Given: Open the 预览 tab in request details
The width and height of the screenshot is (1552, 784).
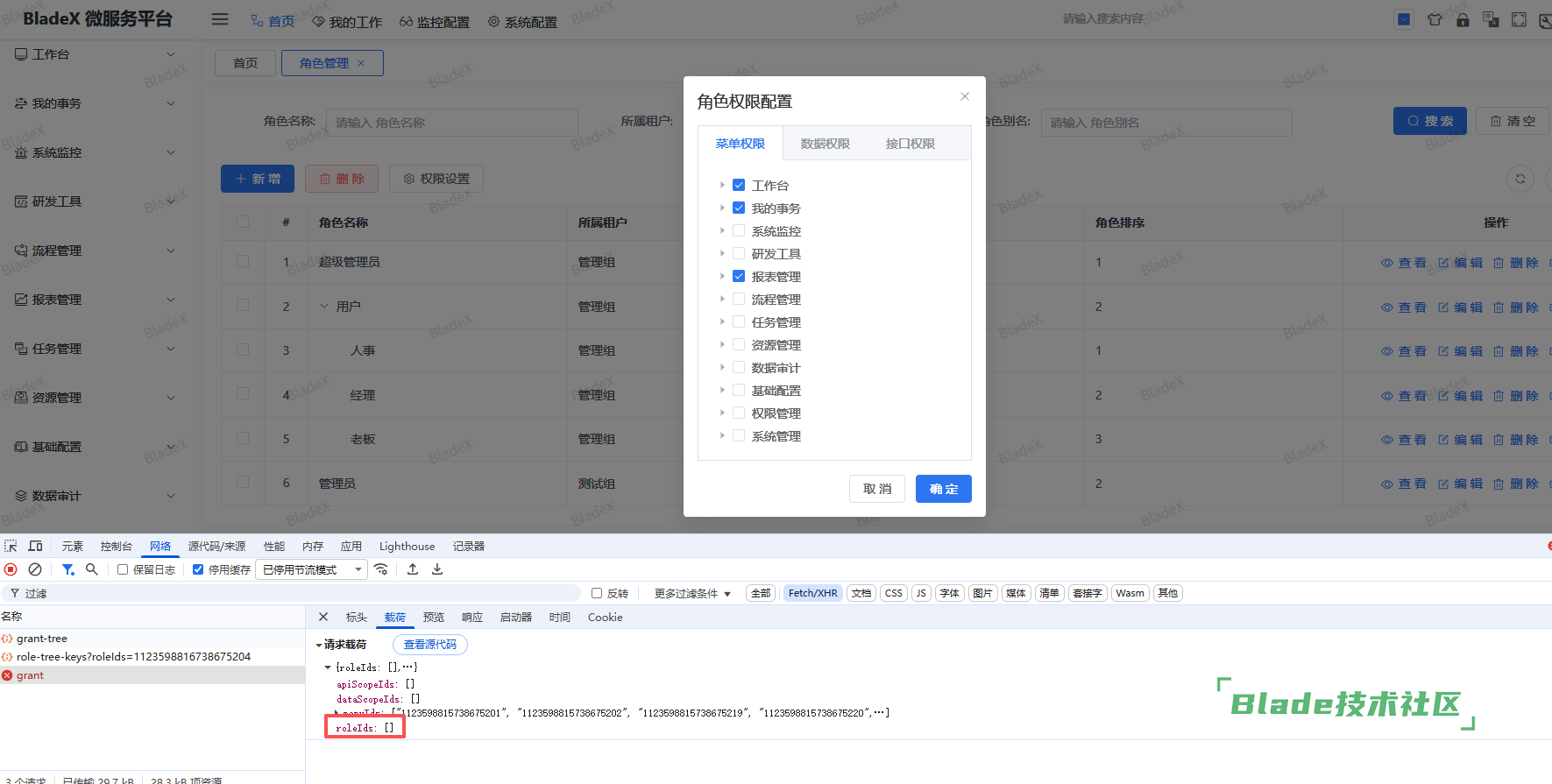Looking at the screenshot, I should [434, 617].
